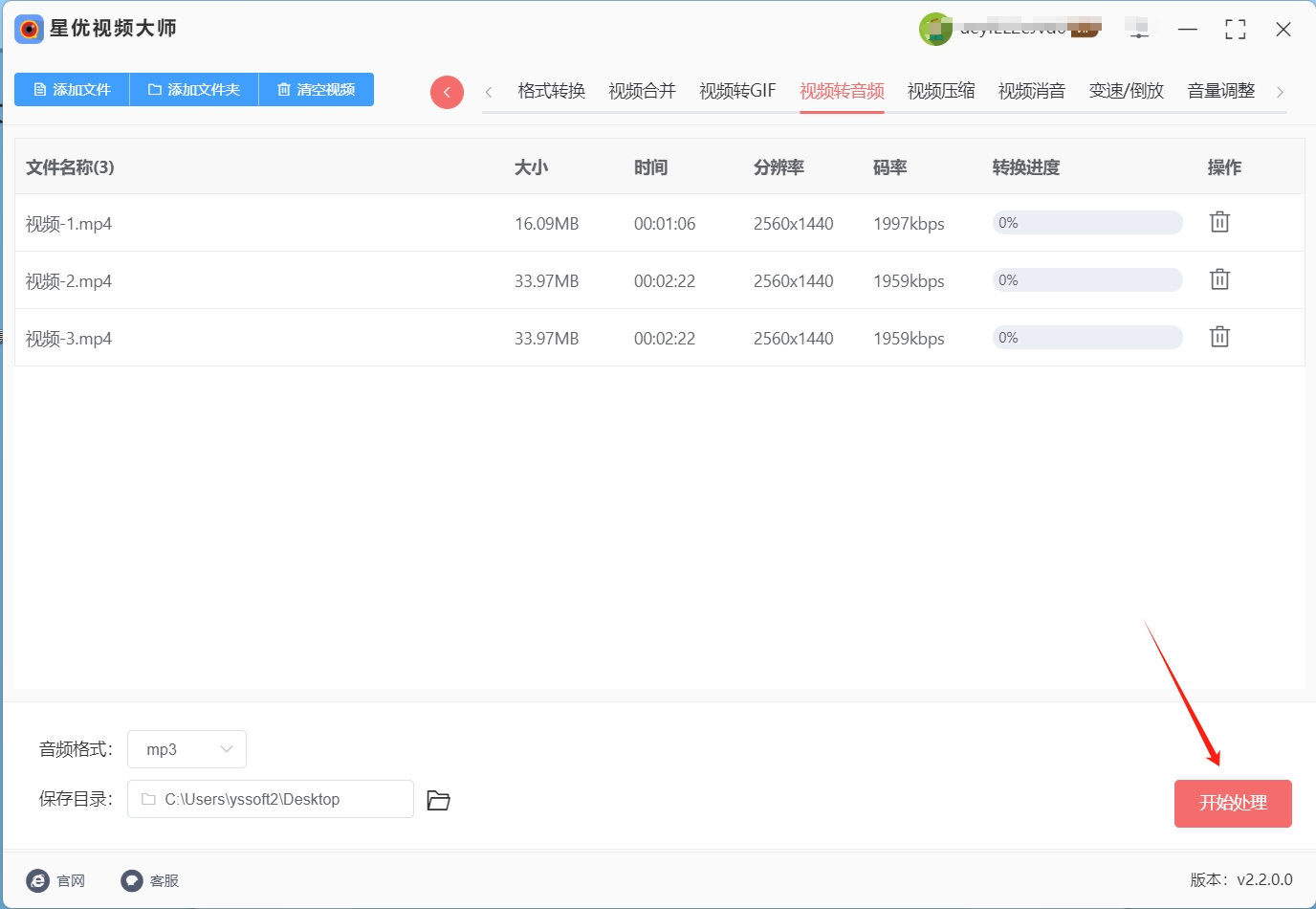Click the 16.09MB size cell

547,224
